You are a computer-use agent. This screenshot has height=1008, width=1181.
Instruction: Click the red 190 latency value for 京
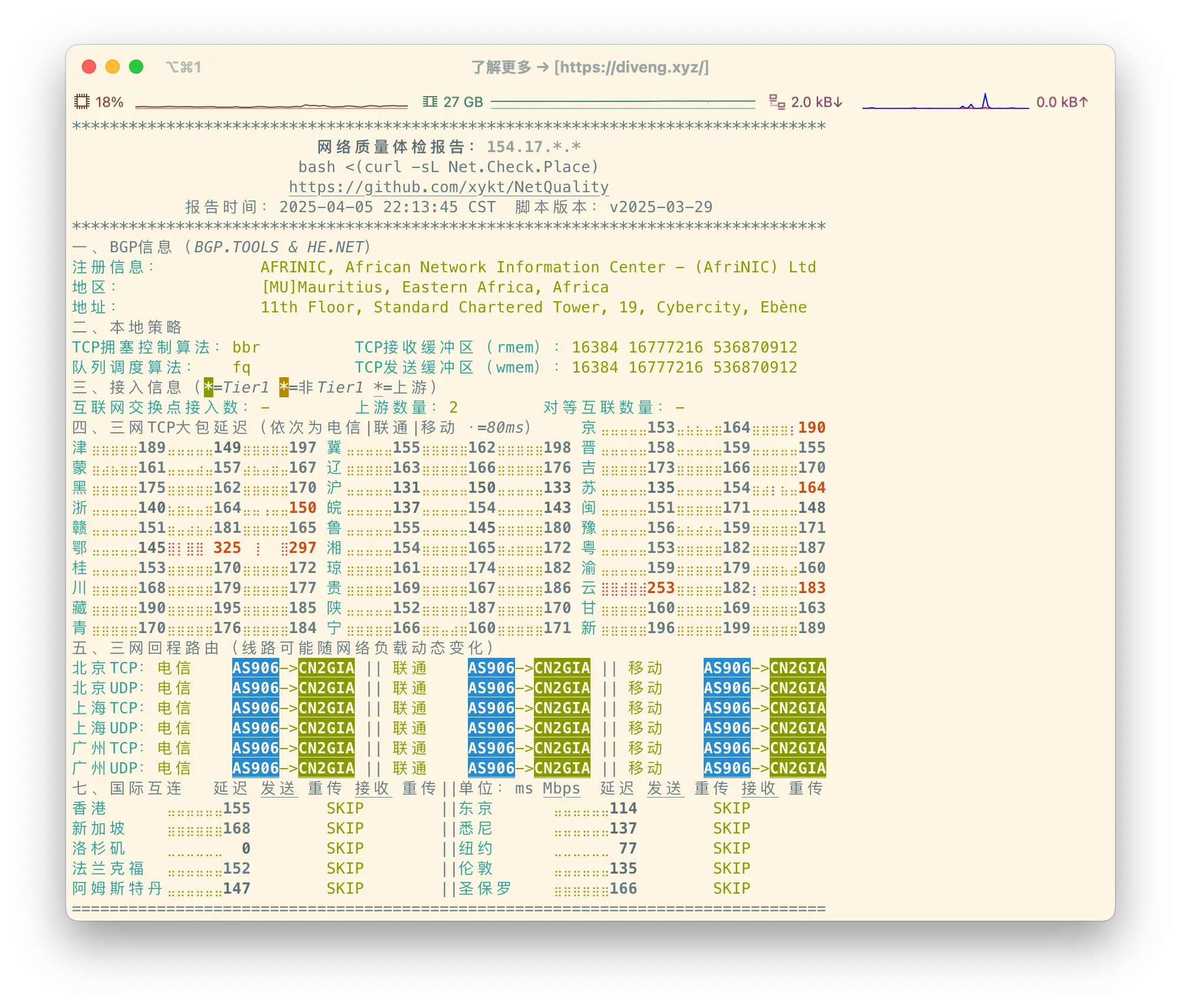(x=812, y=427)
